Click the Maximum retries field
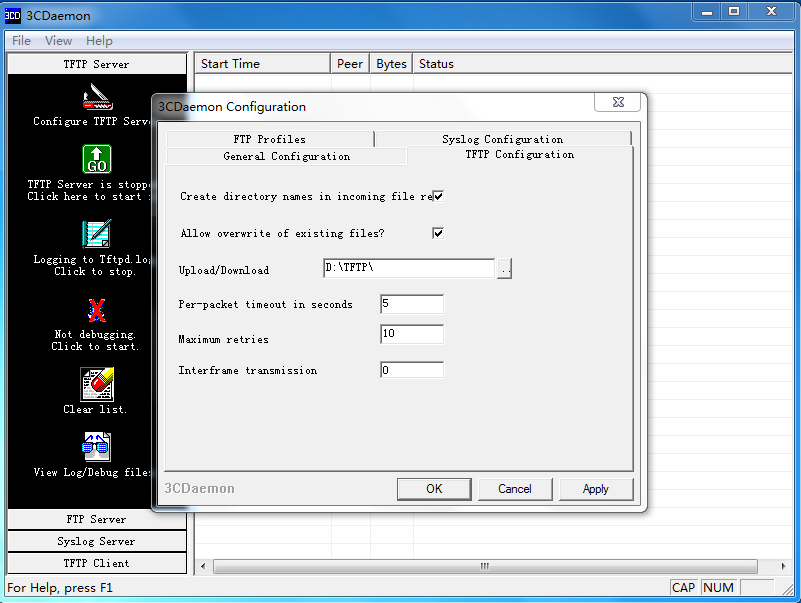The image size is (801, 603). [x=412, y=334]
